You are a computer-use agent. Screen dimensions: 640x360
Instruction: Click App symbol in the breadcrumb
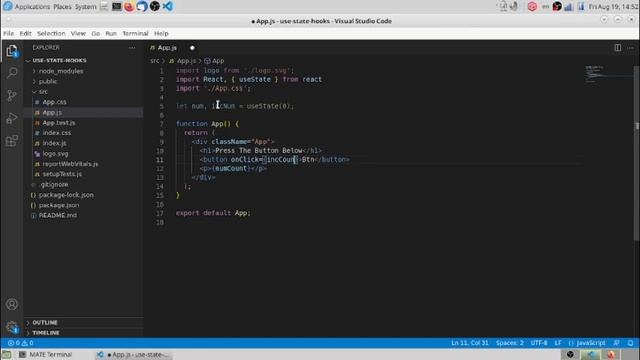(x=214, y=61)
